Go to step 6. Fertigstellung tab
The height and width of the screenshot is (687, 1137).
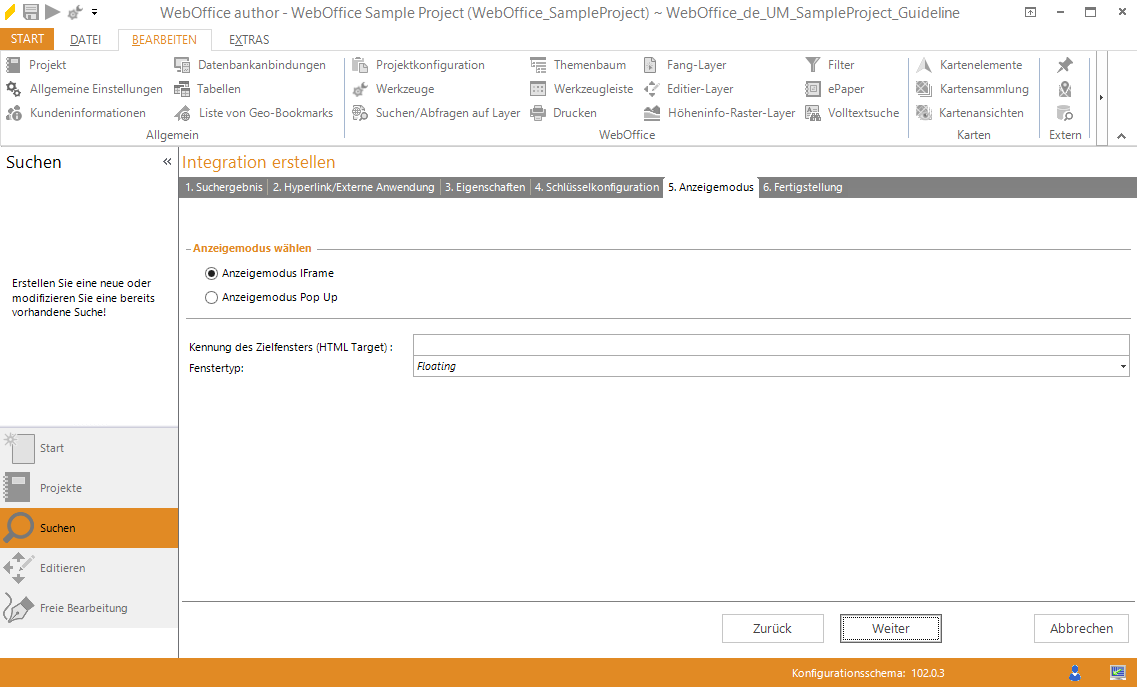click(x=802, y=187)
